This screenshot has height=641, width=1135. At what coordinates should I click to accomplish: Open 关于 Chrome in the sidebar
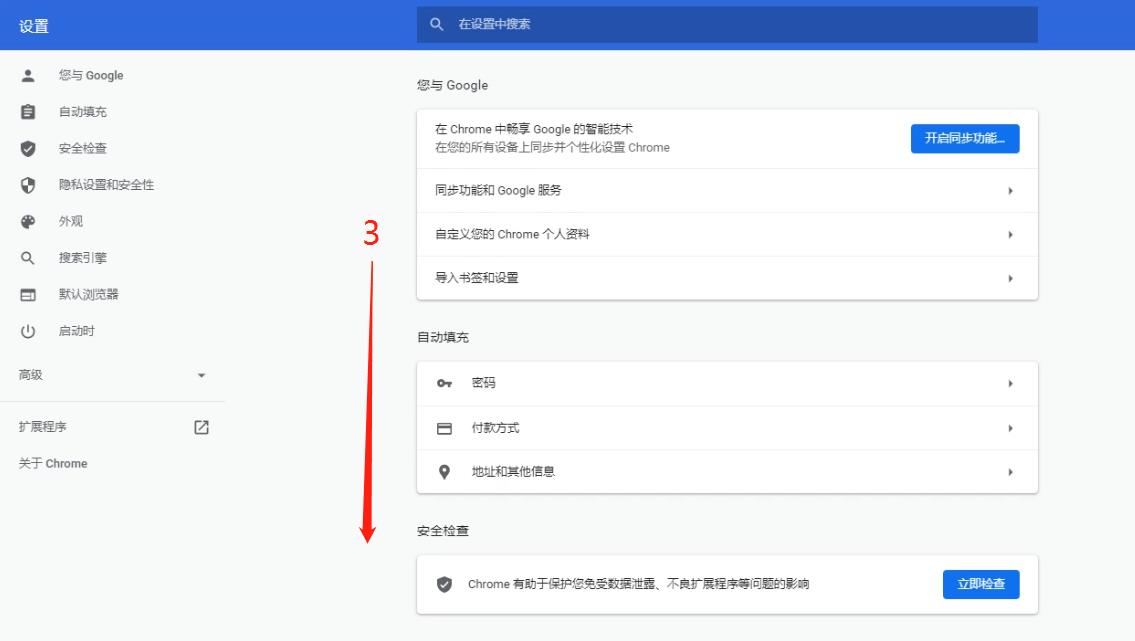tap(53, 464)
